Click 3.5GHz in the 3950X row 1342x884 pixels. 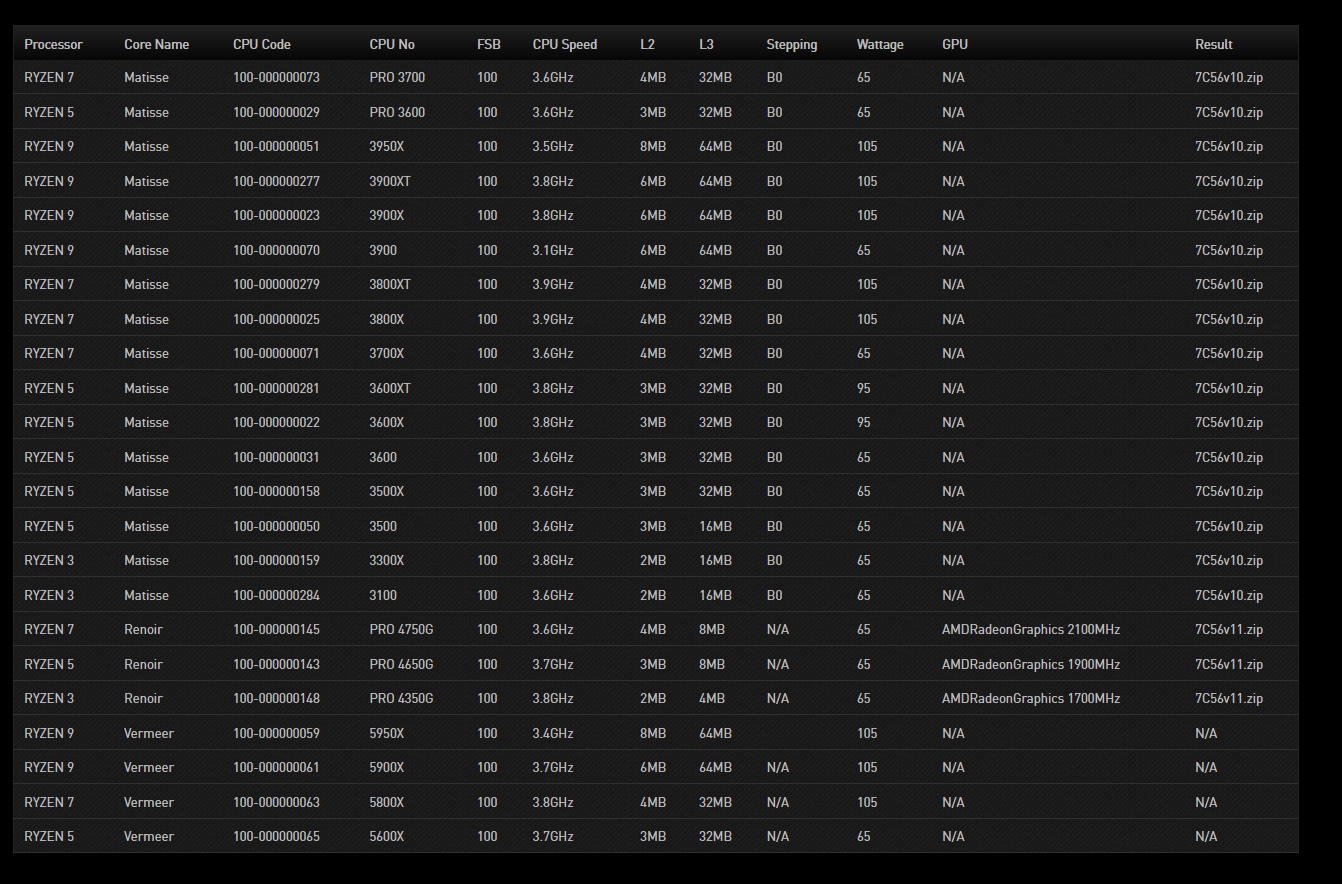pyautogui.click(x=553, y=146)
